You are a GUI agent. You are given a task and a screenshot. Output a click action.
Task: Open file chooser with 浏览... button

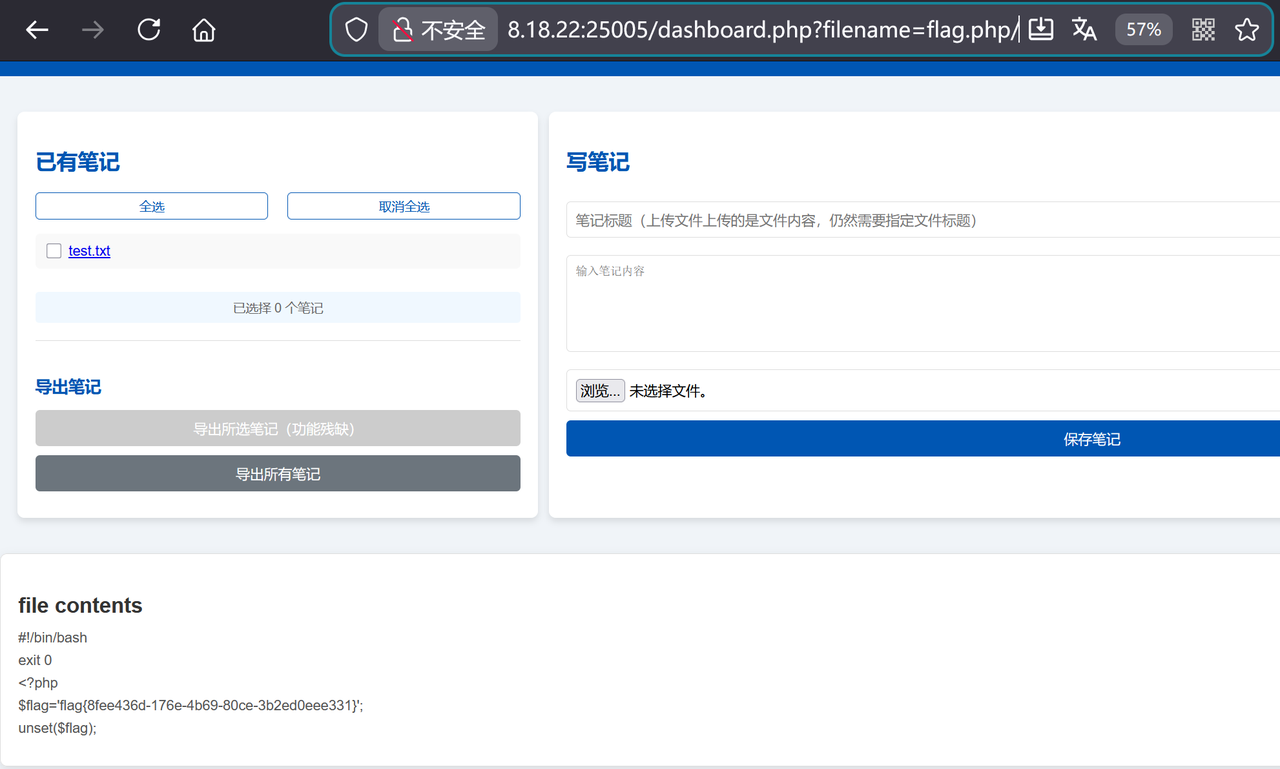(x=600, y=391)
